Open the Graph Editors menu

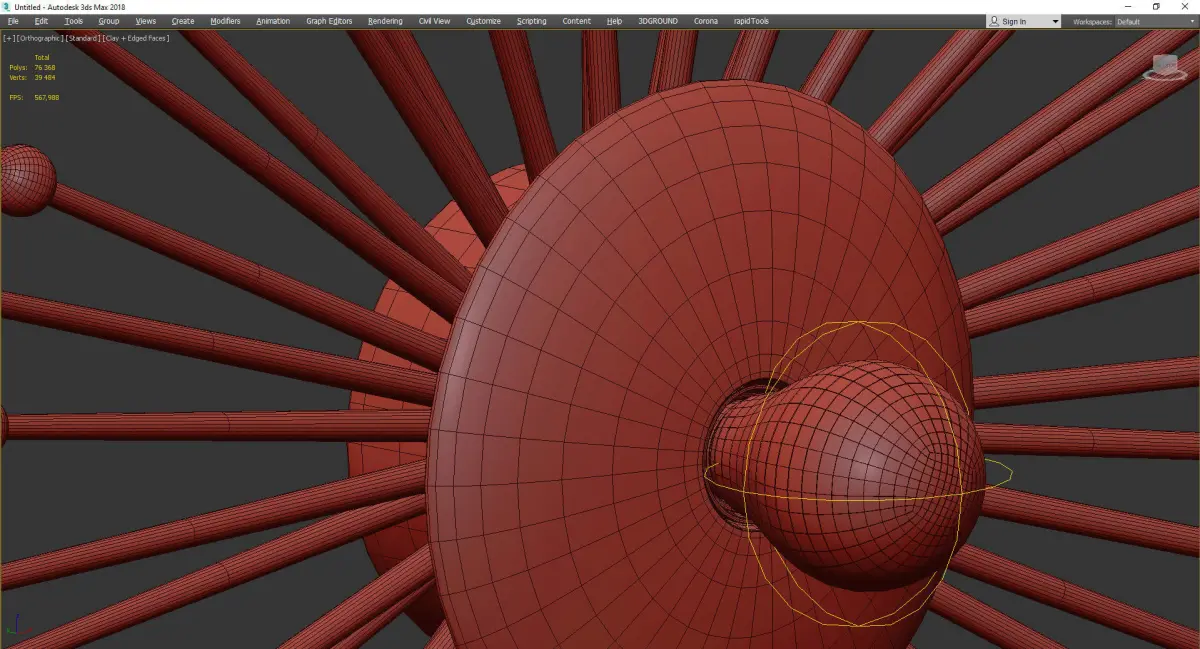pos(329,21)
